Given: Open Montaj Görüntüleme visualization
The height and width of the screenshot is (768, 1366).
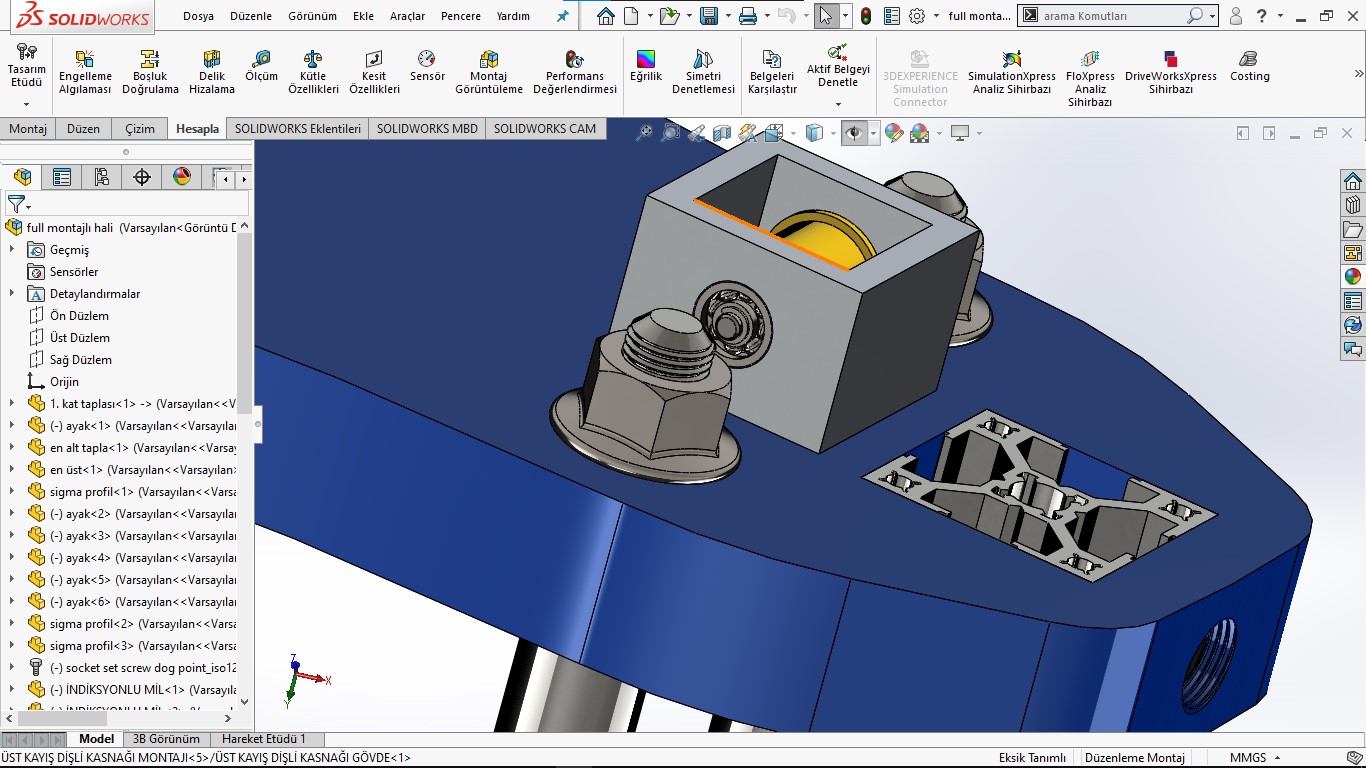Looking at the screenshot, I should (x=489, y=72).
